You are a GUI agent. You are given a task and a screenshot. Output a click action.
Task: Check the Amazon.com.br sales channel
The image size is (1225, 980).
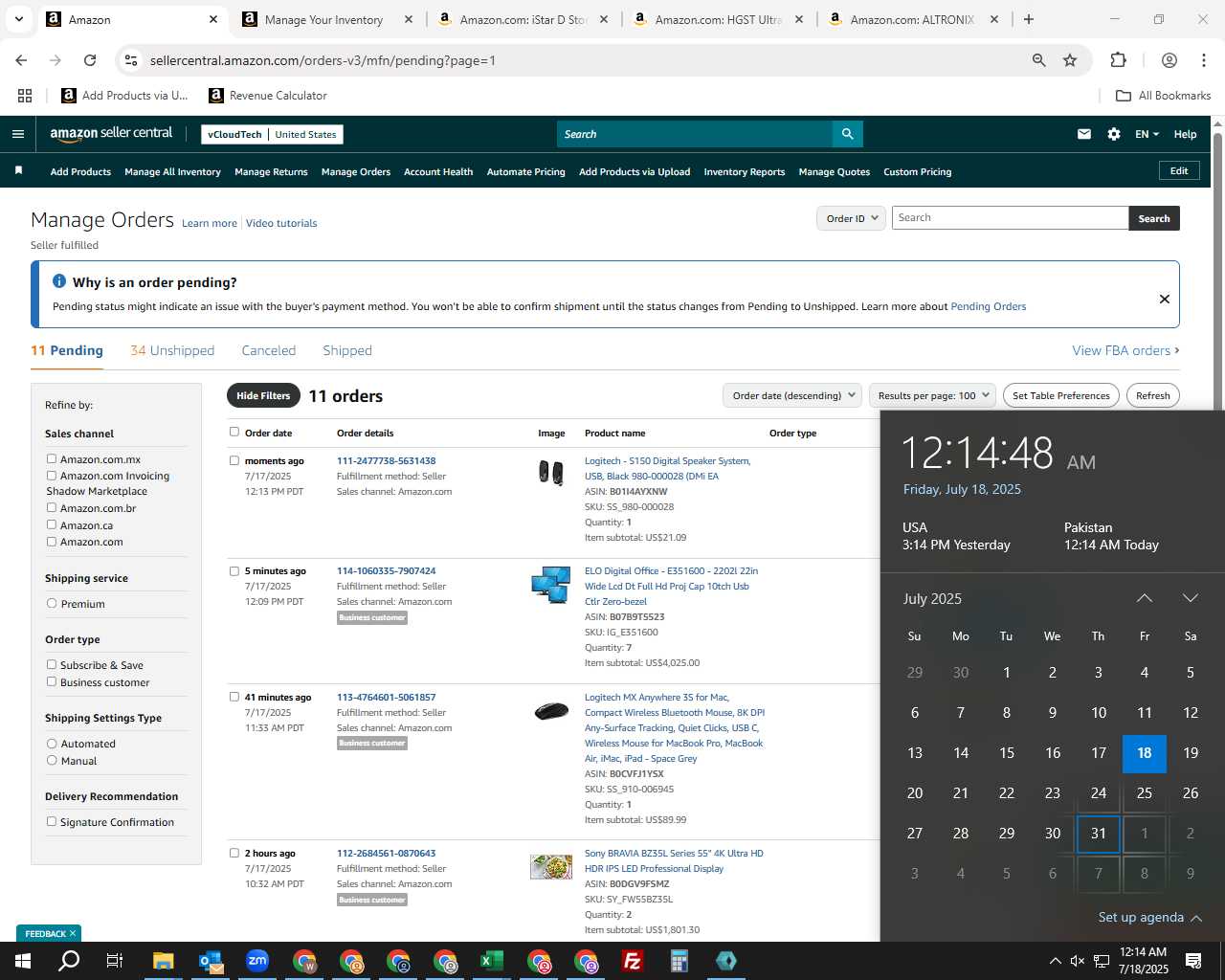tap(52, 507)
